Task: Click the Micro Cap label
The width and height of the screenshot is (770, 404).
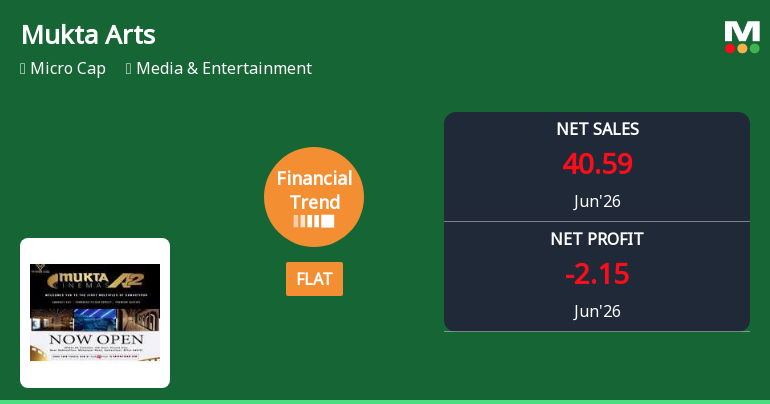Action: pyautogui.click(x=68, y=68)
